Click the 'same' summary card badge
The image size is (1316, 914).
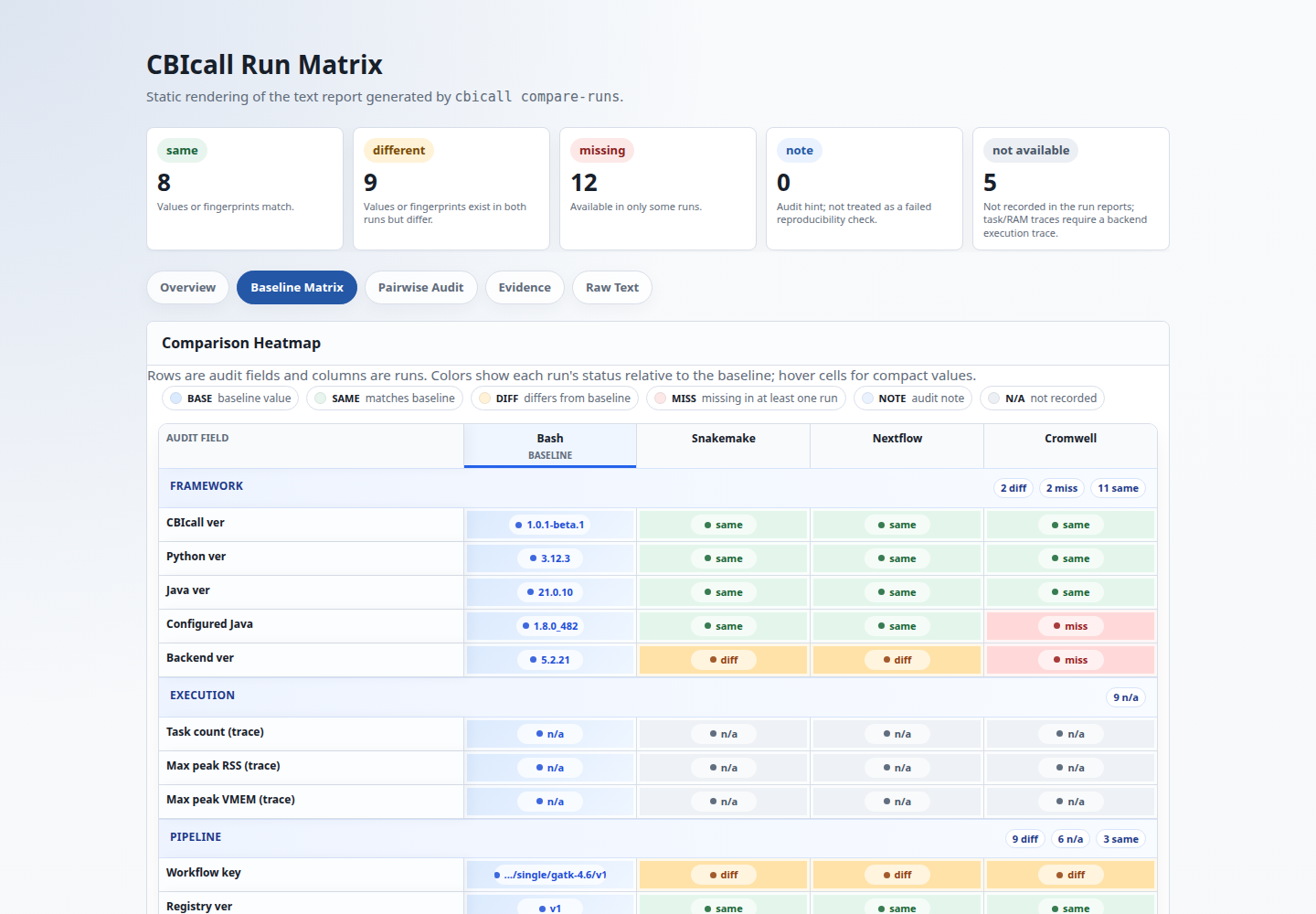(182, 150)
